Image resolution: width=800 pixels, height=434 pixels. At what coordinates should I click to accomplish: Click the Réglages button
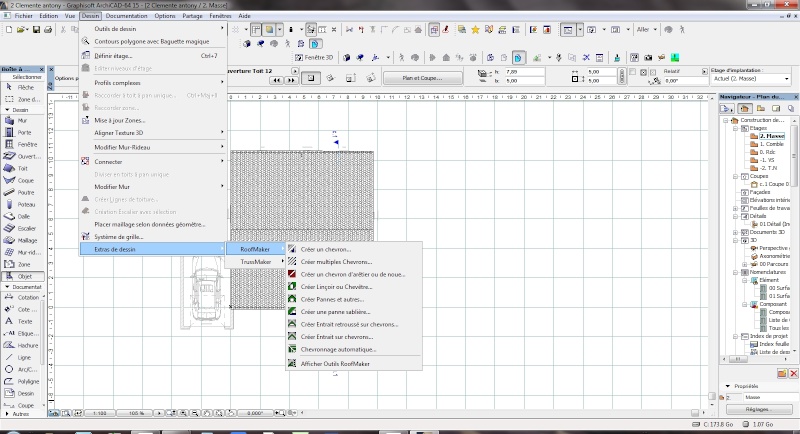tap(757, 410)
